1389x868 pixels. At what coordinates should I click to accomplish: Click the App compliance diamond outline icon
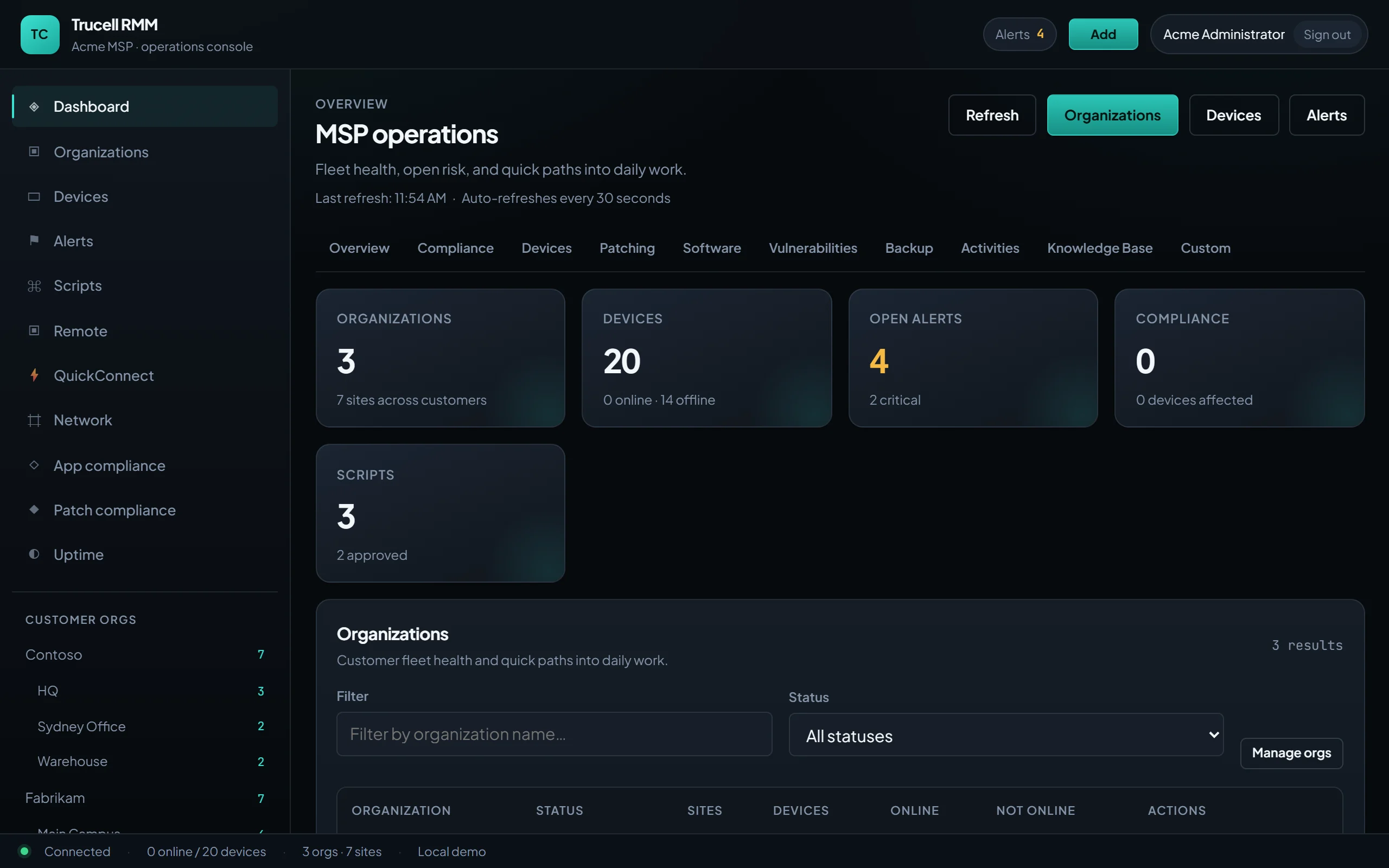[34, 465]
